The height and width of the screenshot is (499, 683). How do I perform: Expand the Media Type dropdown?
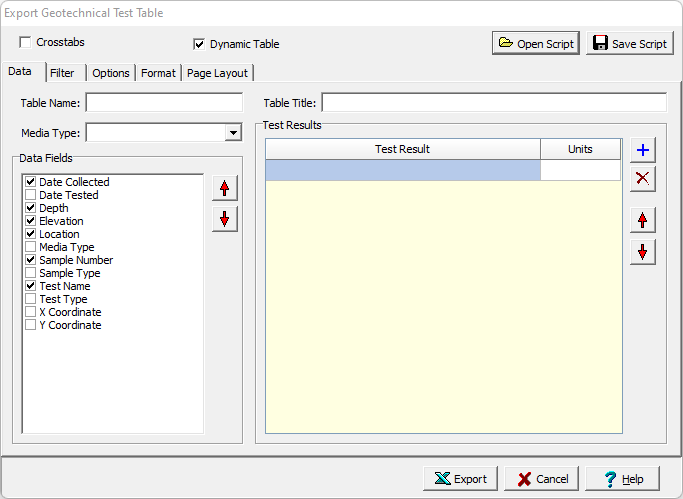[233, 133]
